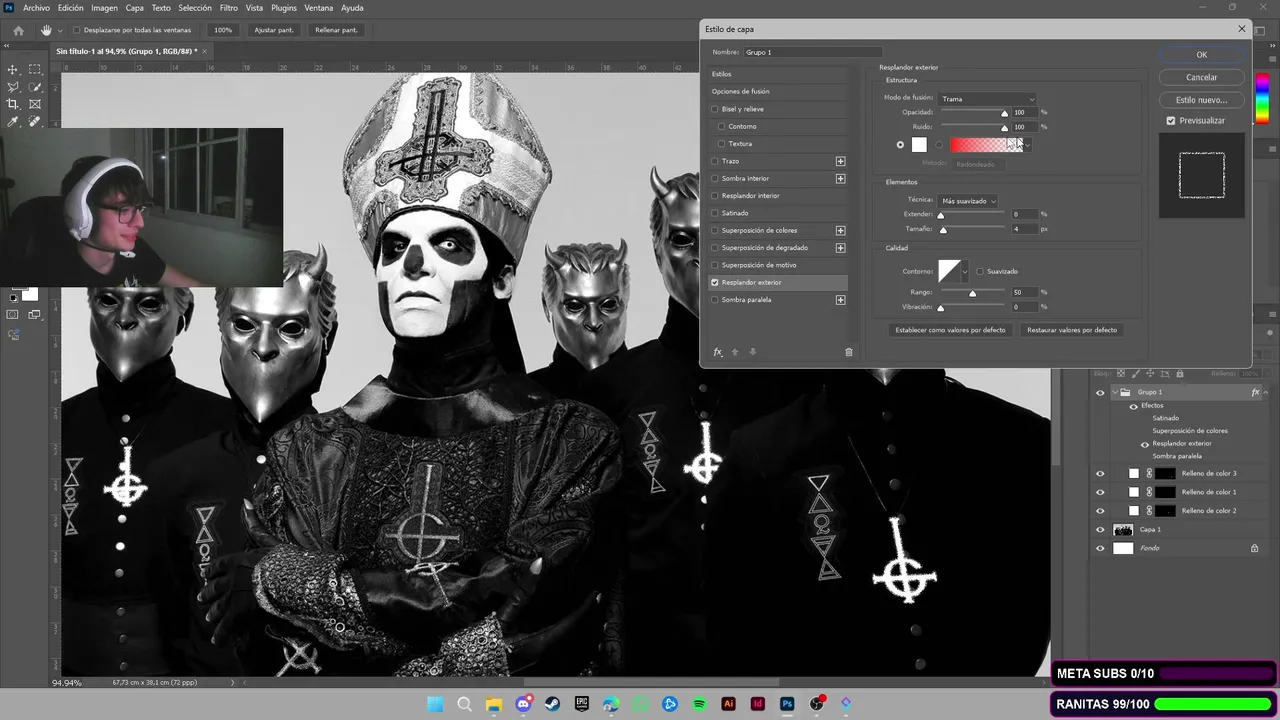This screenshot has height=720, width=1280.
Task: Enable Satinado checkbox
Action: pos(714,213)
